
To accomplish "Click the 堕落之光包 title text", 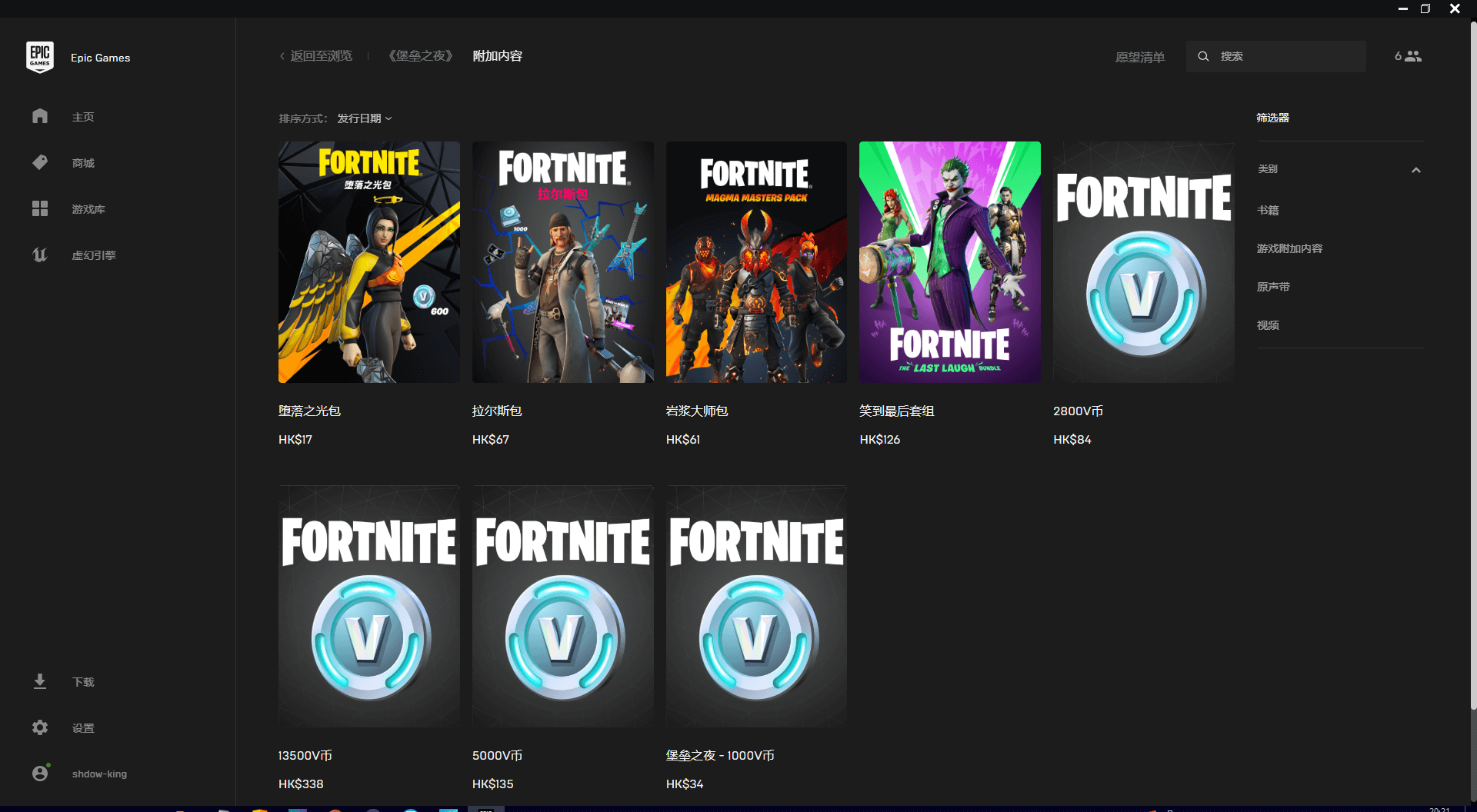I will [x=309, y=411].
